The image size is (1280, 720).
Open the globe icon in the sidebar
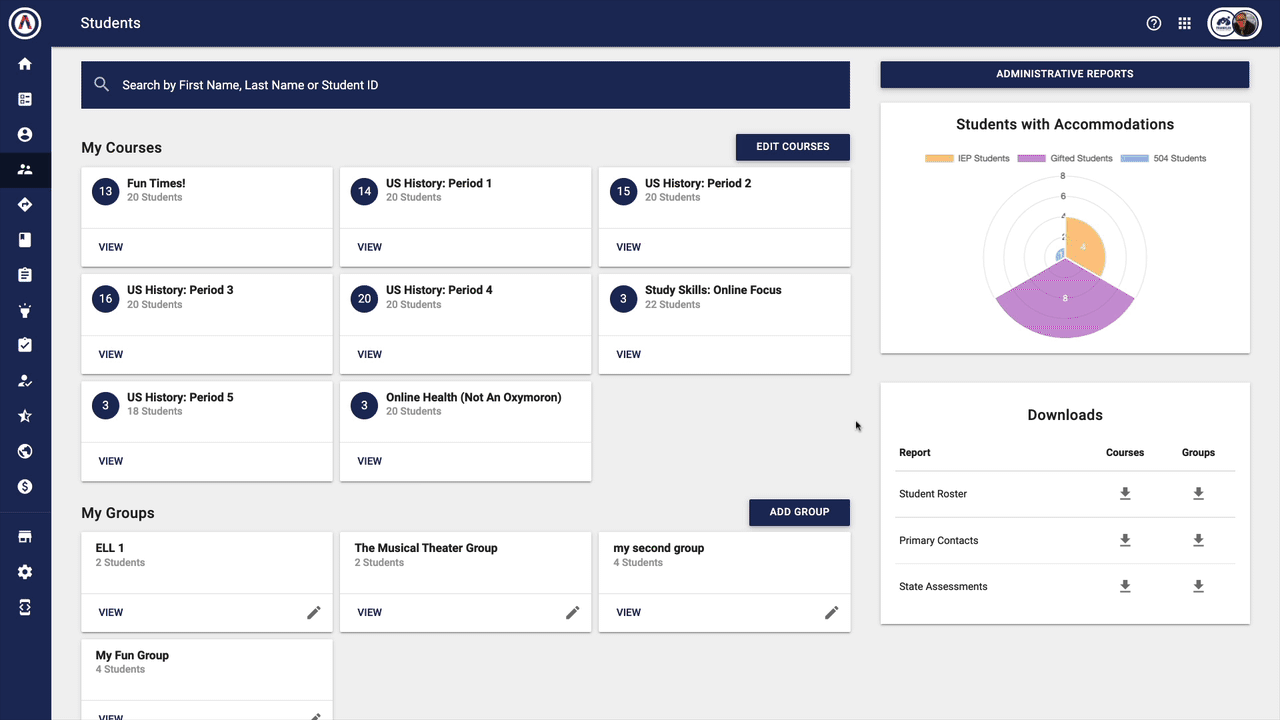tap(25, 451)
